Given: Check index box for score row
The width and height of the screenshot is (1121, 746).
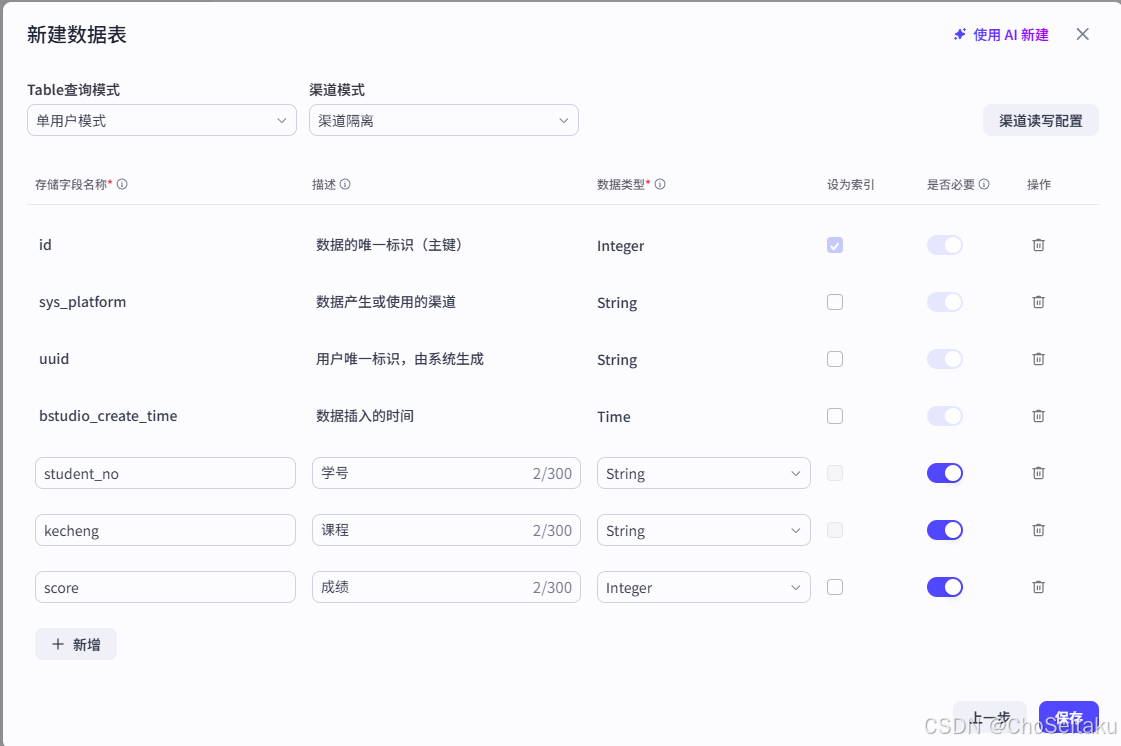Looking at the screenshot, I should click(835, 587).
